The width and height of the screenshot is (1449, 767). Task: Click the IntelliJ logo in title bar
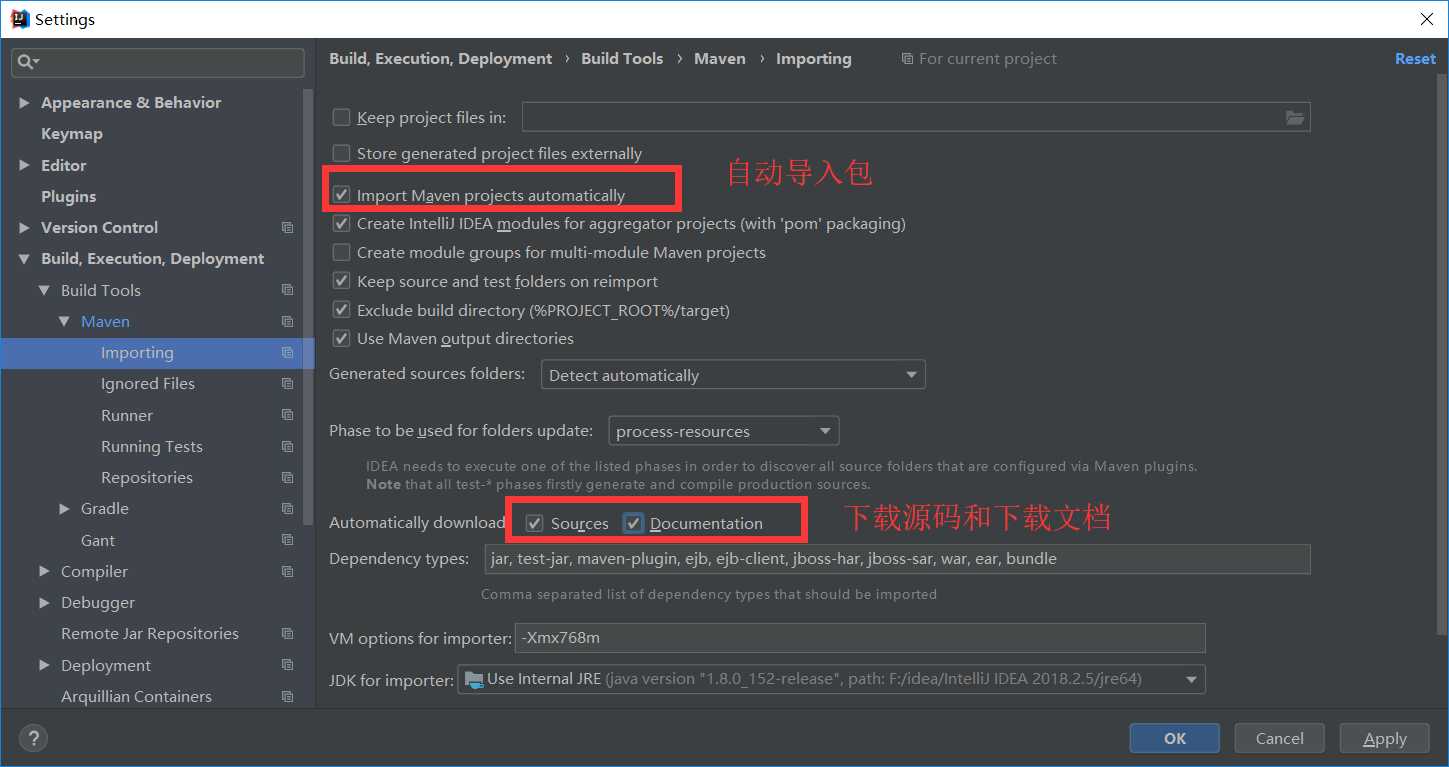click(19, 19)
